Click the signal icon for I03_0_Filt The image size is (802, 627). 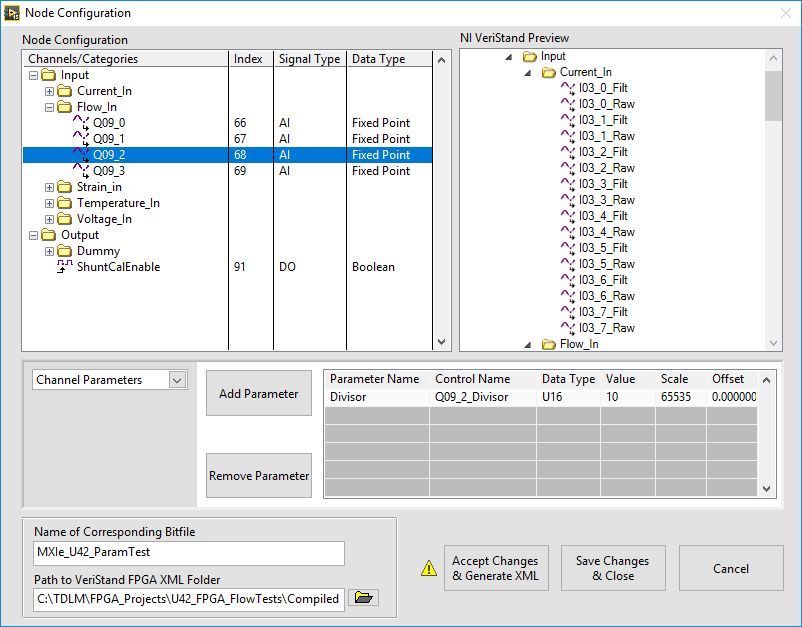pyautogui.click(x=568, y=88)
